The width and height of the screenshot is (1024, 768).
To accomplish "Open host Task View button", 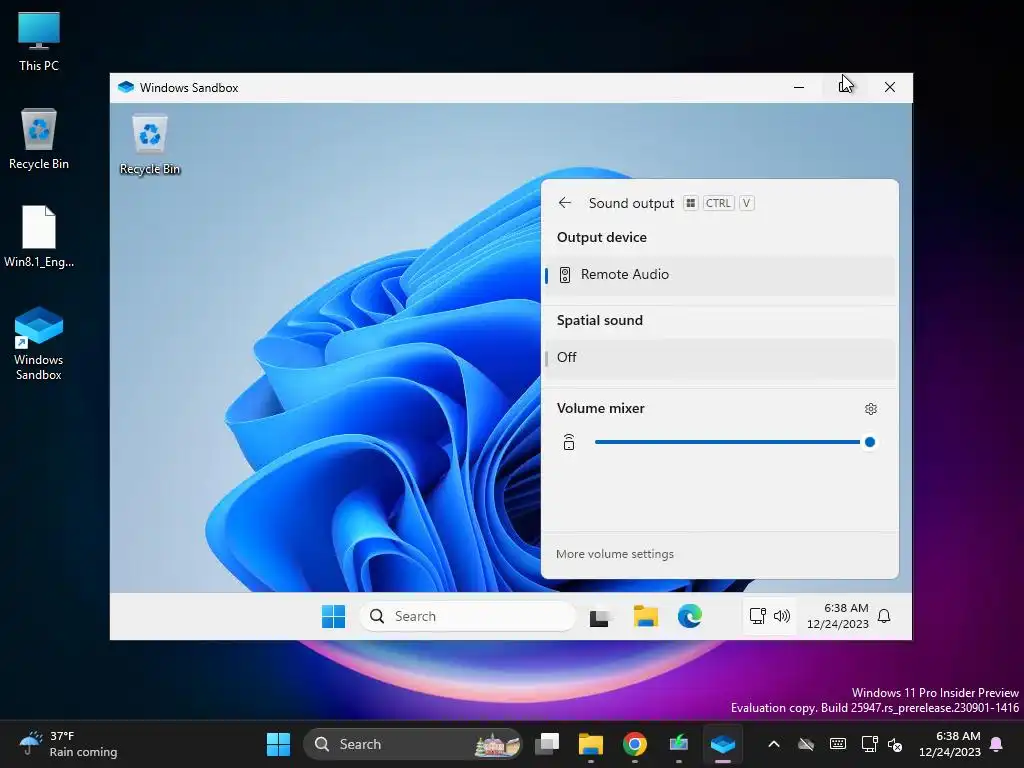I will tap(547, 744).
